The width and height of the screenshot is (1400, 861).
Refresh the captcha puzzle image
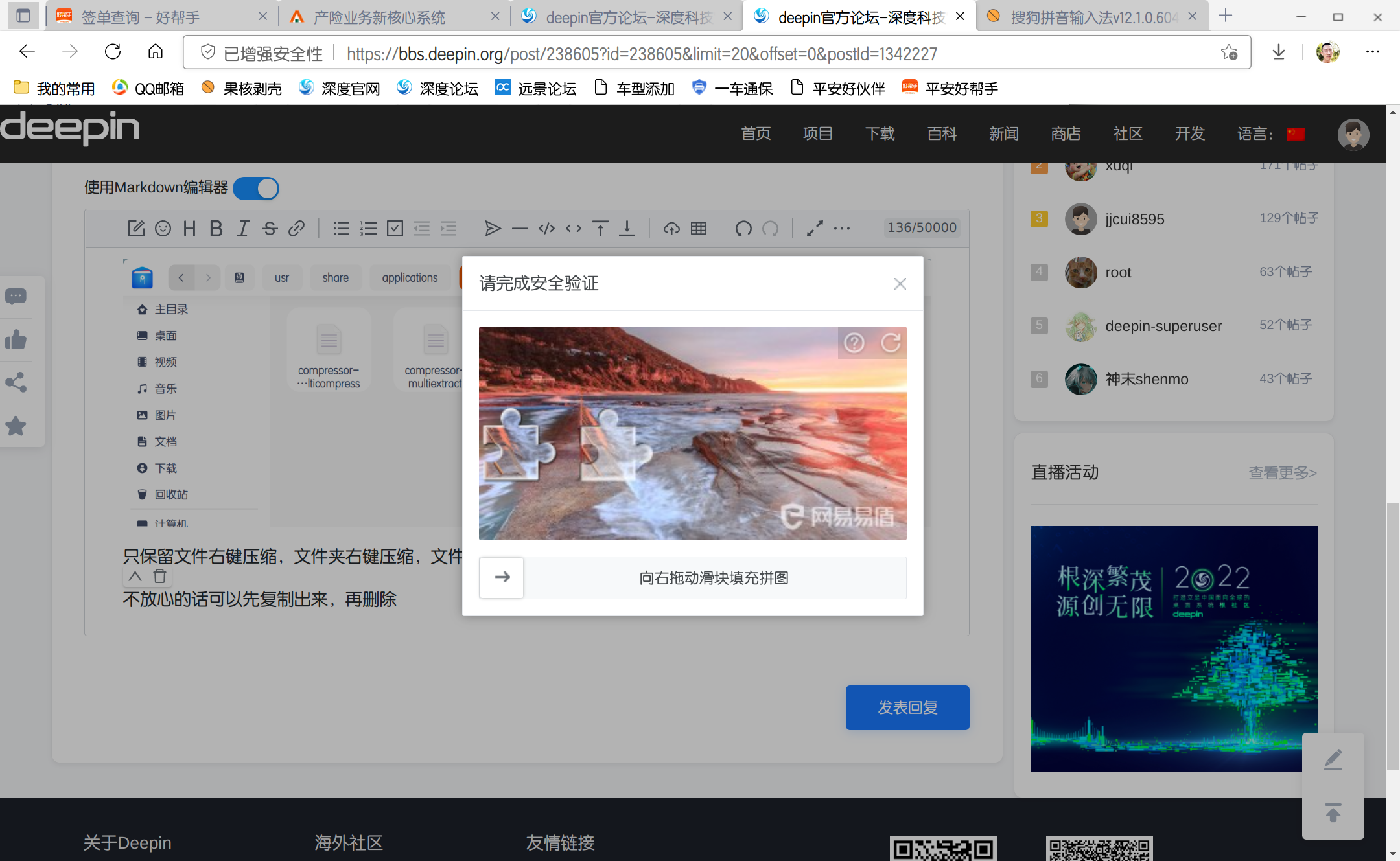[x=891, y=343]
